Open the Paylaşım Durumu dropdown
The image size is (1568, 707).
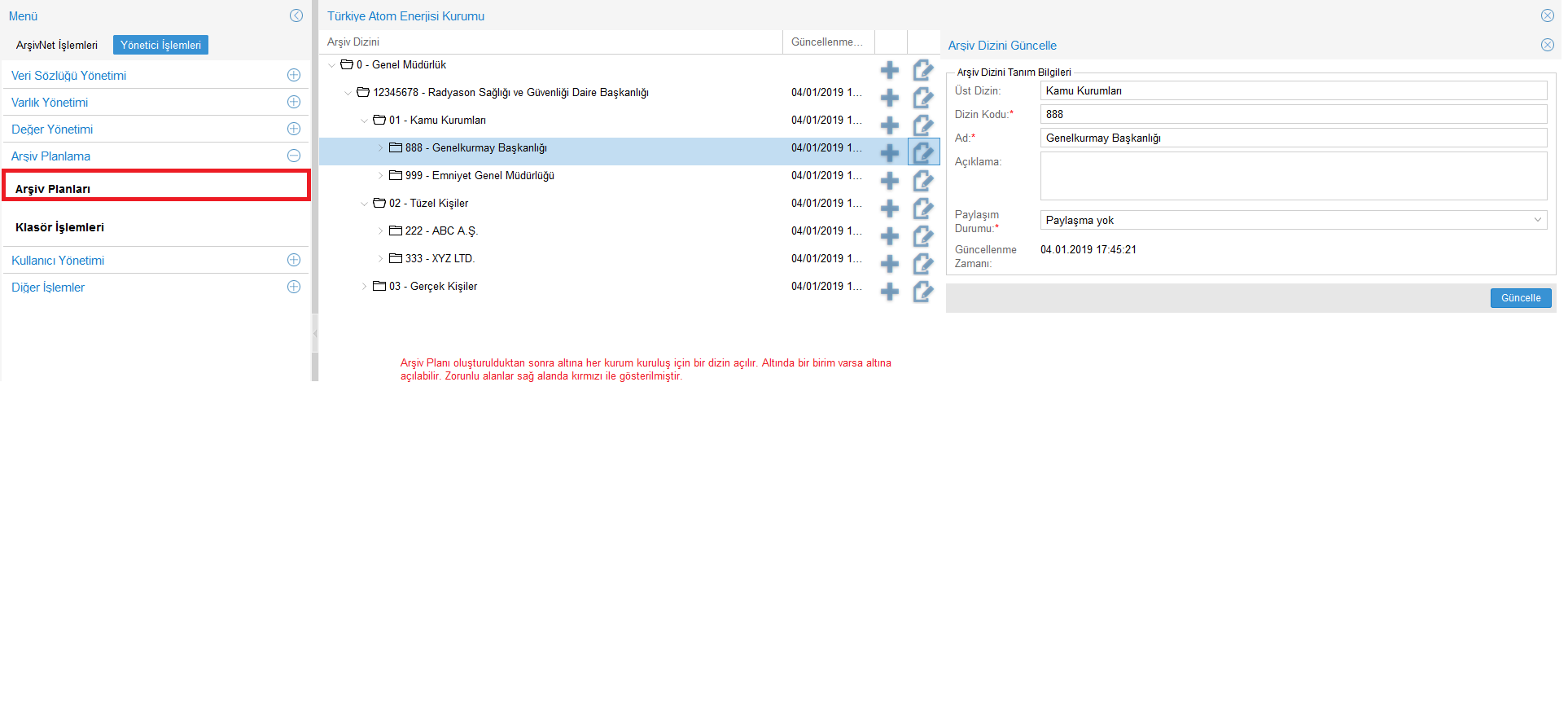pos(1293,220)
